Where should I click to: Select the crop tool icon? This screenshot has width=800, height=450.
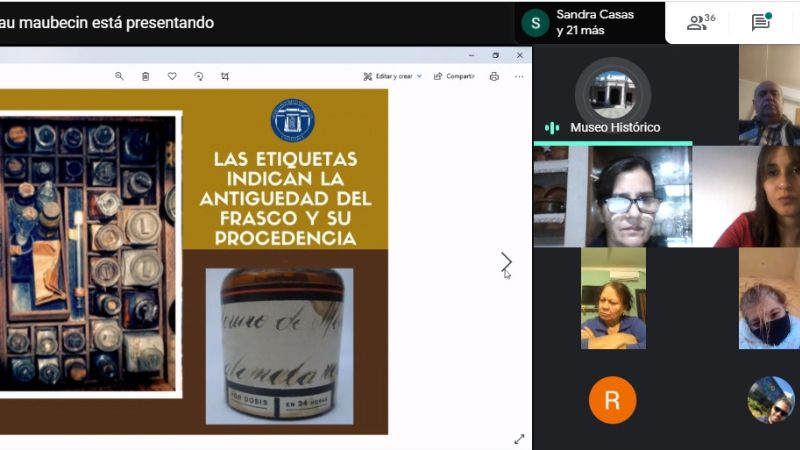[225, 76]
